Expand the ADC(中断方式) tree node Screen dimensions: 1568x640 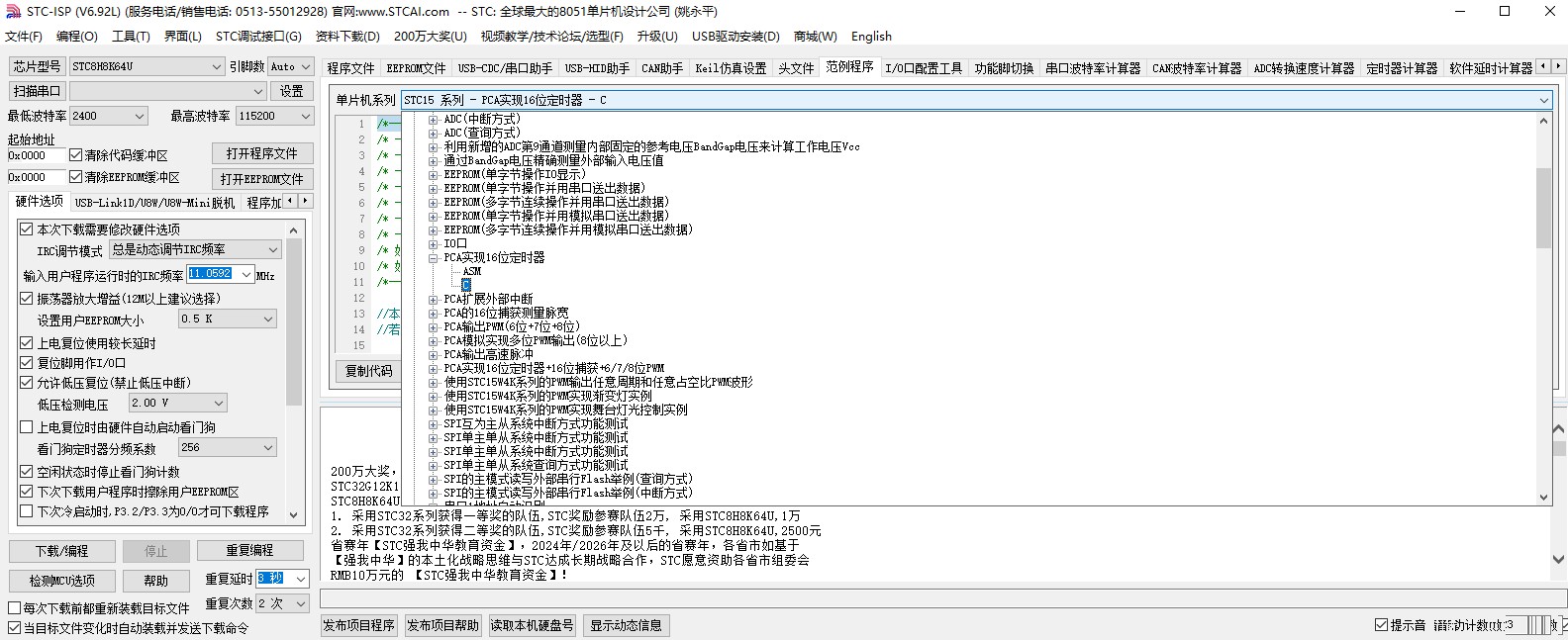[x=434, y=119]
